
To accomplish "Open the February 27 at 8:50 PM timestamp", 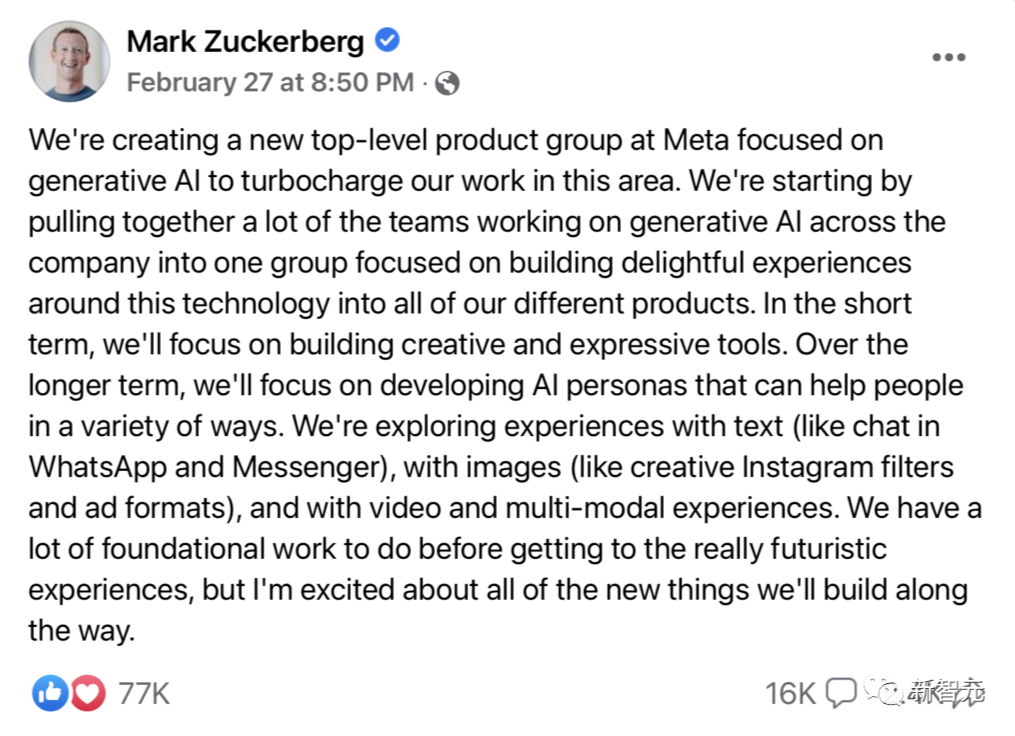I will [x=270, y=83].
